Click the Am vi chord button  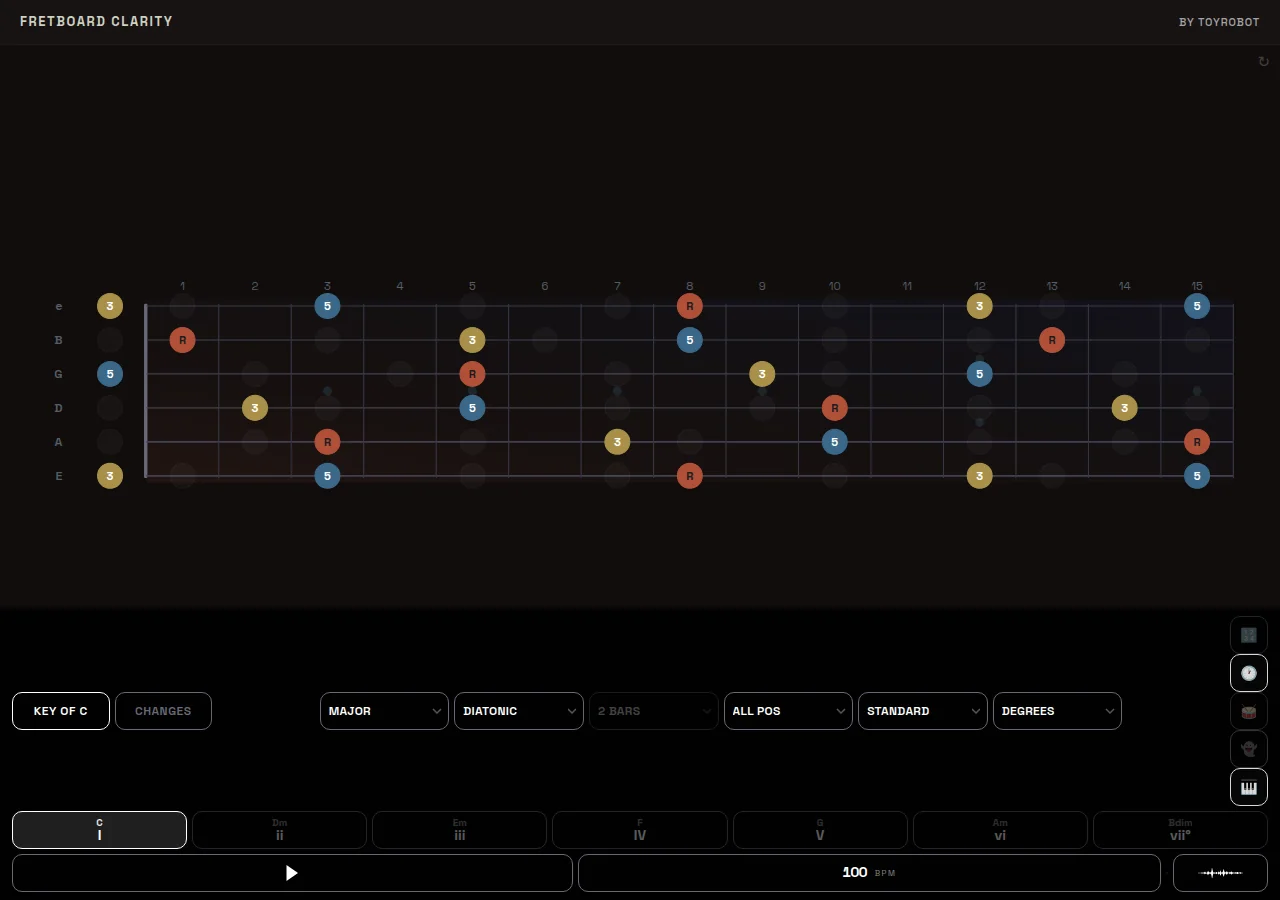[x=1000, y=830]
